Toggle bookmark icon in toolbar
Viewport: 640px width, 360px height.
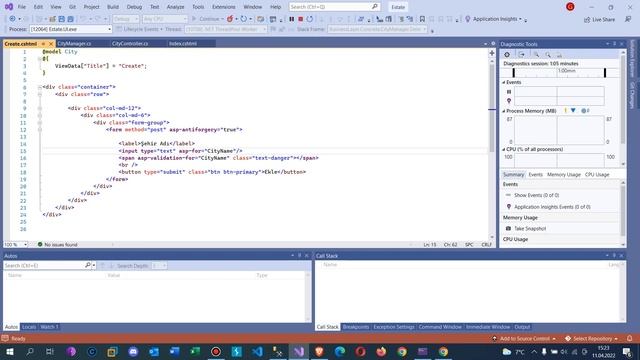coord(422,19)
